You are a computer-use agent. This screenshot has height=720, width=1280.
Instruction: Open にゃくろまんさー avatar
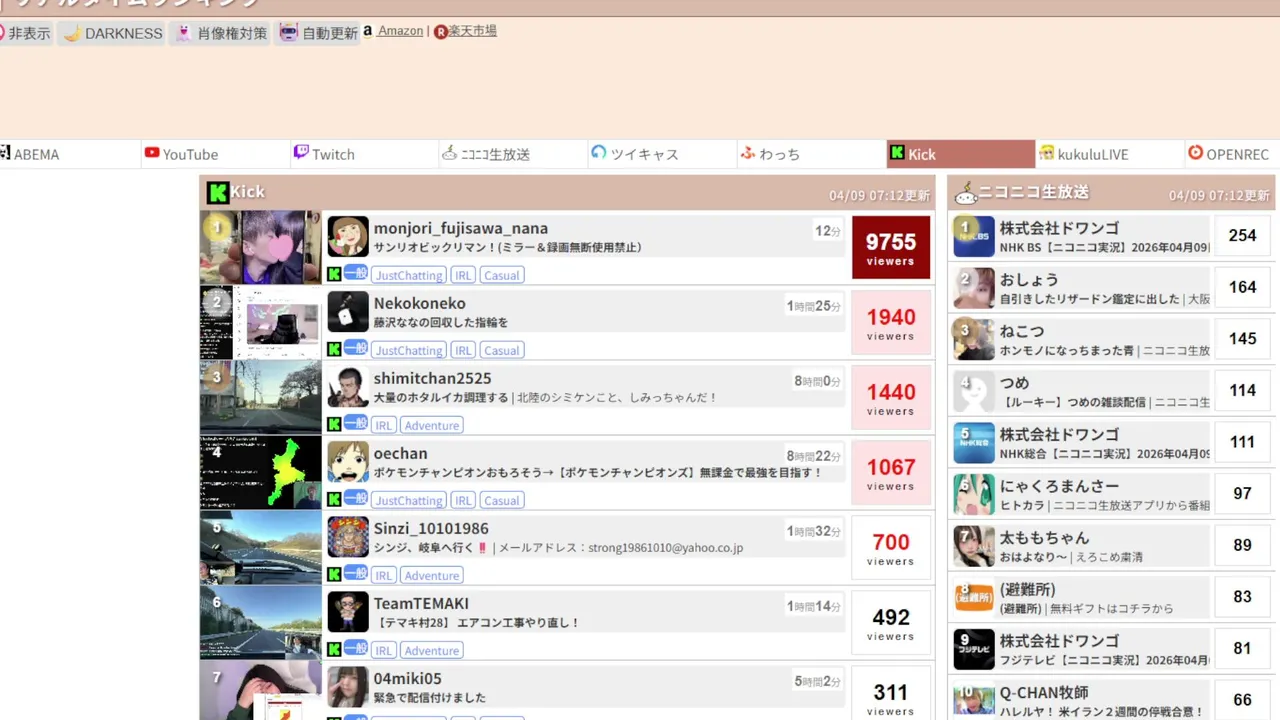pos(974,494)
